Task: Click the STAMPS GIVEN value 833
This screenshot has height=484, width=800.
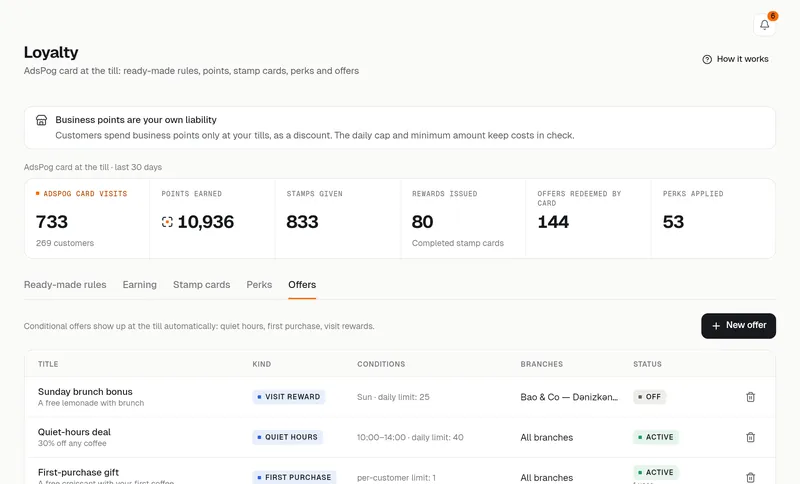Action: tap(302, 222)
